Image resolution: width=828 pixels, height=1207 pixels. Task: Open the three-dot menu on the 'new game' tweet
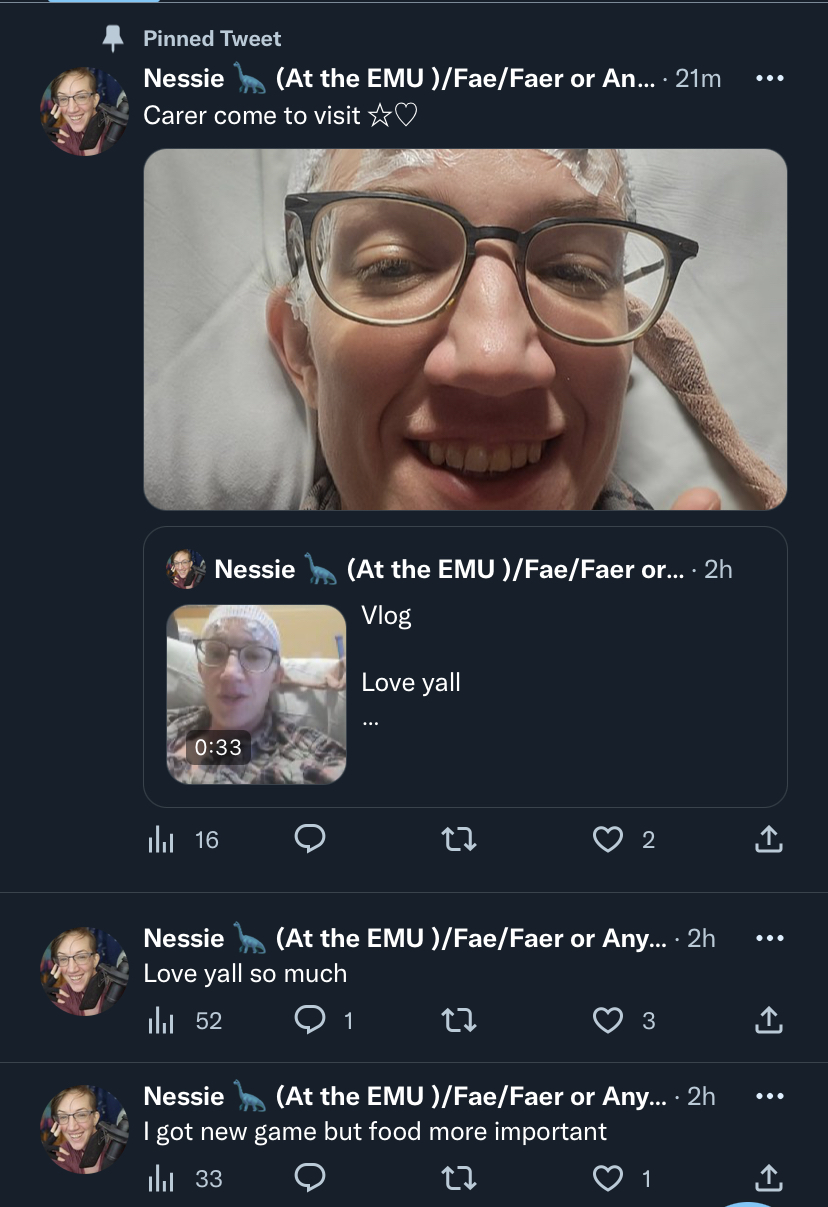pos(768,1096)
